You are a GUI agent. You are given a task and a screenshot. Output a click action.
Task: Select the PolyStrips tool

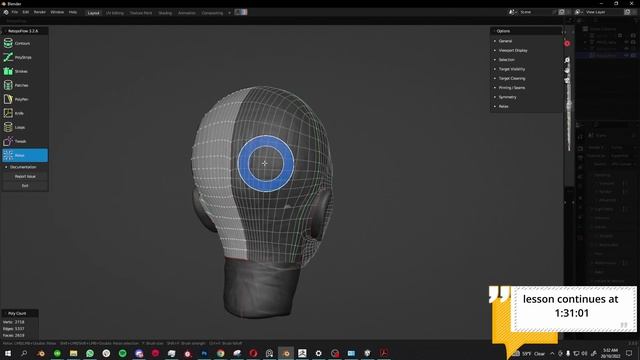point(25,57)
